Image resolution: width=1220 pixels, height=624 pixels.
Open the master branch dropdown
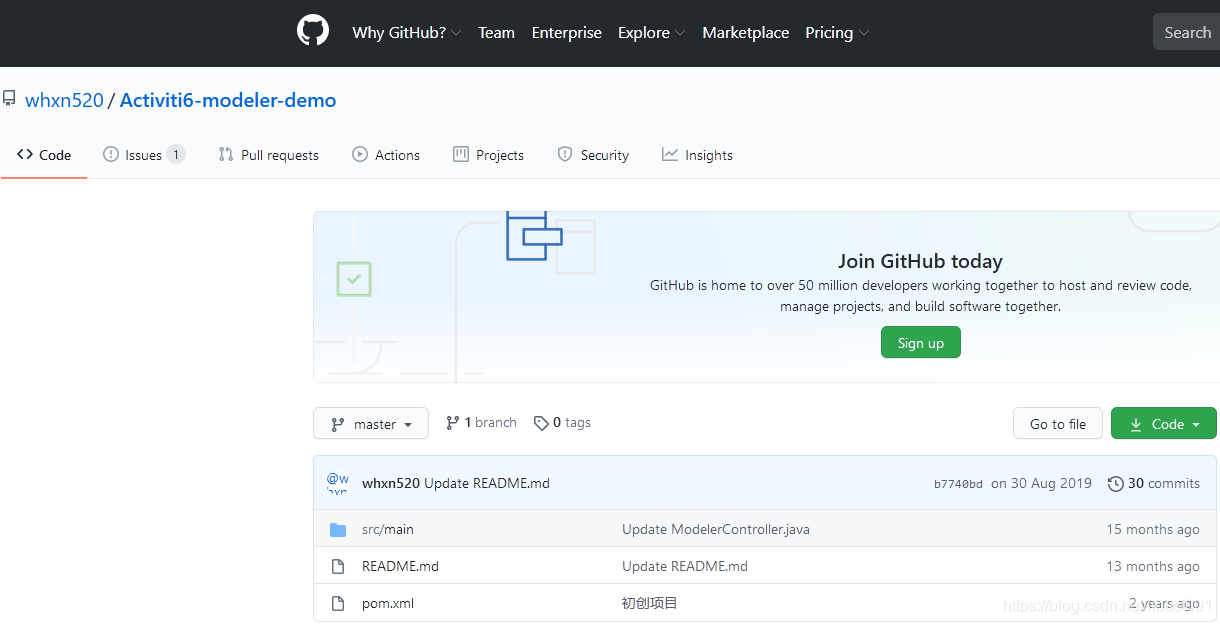[371, 423]
